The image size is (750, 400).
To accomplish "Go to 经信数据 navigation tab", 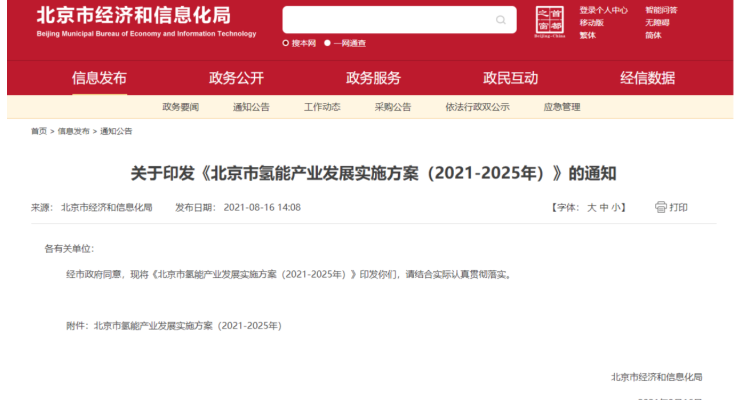I will (x=647, y=78).
